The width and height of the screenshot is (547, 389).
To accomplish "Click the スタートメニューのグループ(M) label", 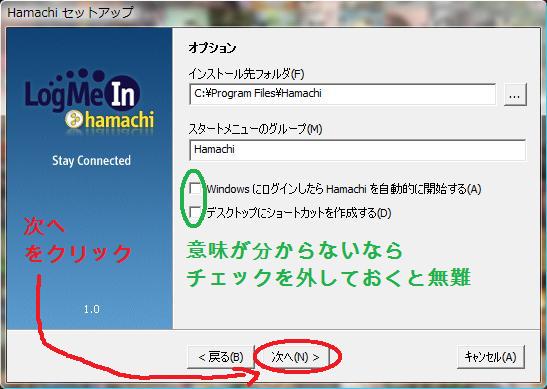I will pyautogui.click(x=255, y=129).
